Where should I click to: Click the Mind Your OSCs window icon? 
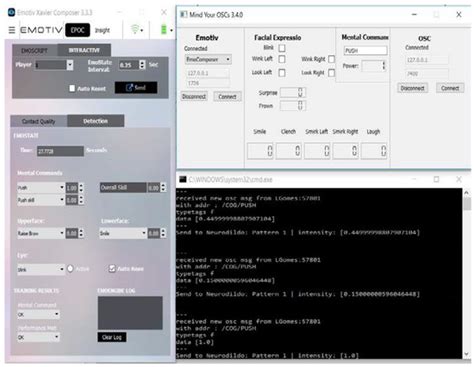184,15
